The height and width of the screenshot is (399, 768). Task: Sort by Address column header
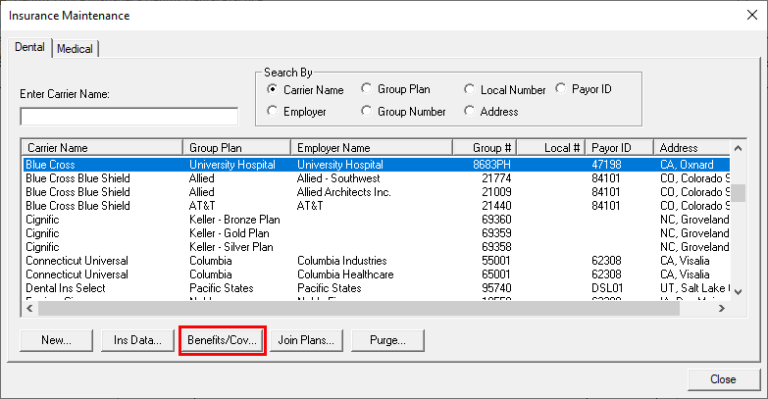692,148
